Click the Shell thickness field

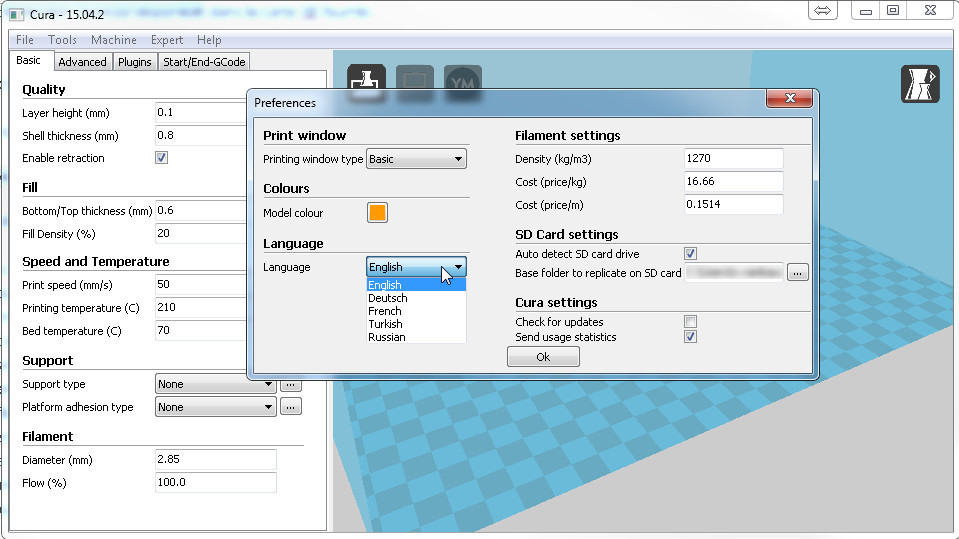pos(201,135)
